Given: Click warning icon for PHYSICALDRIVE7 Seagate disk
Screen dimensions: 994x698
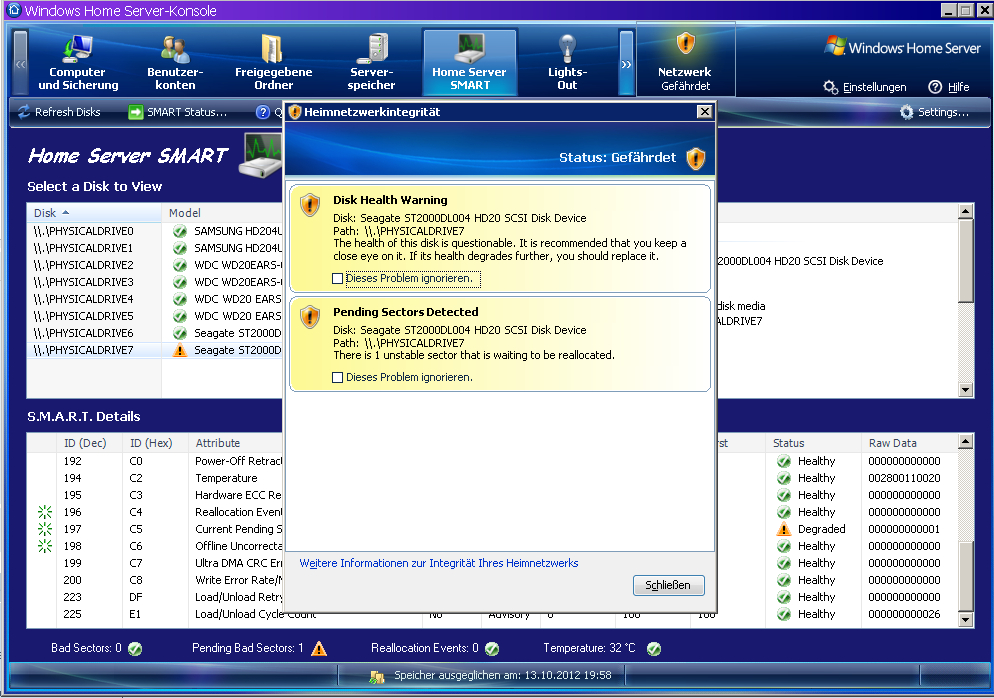Looking at the screenshot, I should 180,350.
